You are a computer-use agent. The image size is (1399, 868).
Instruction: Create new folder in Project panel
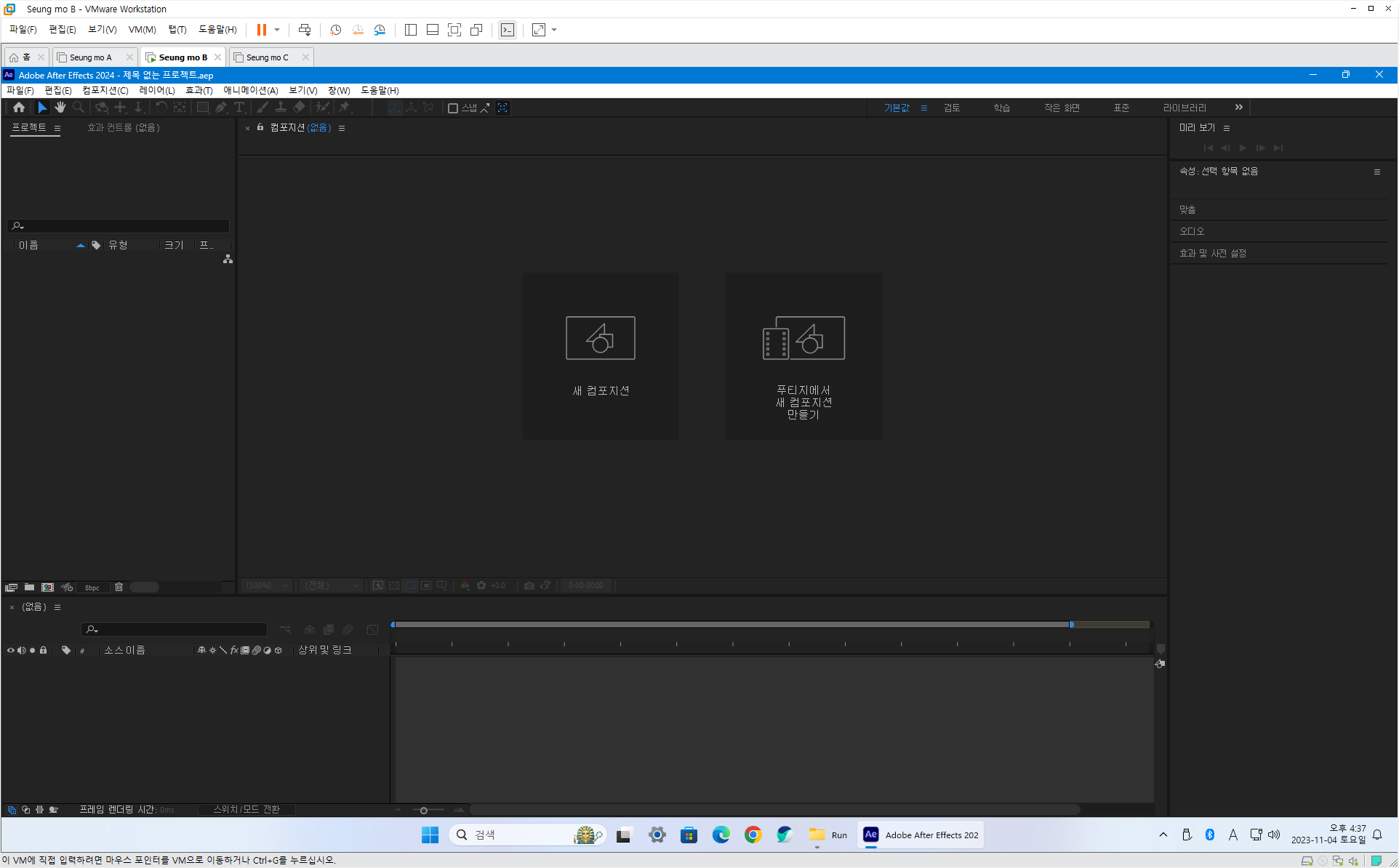coord(29,587)
